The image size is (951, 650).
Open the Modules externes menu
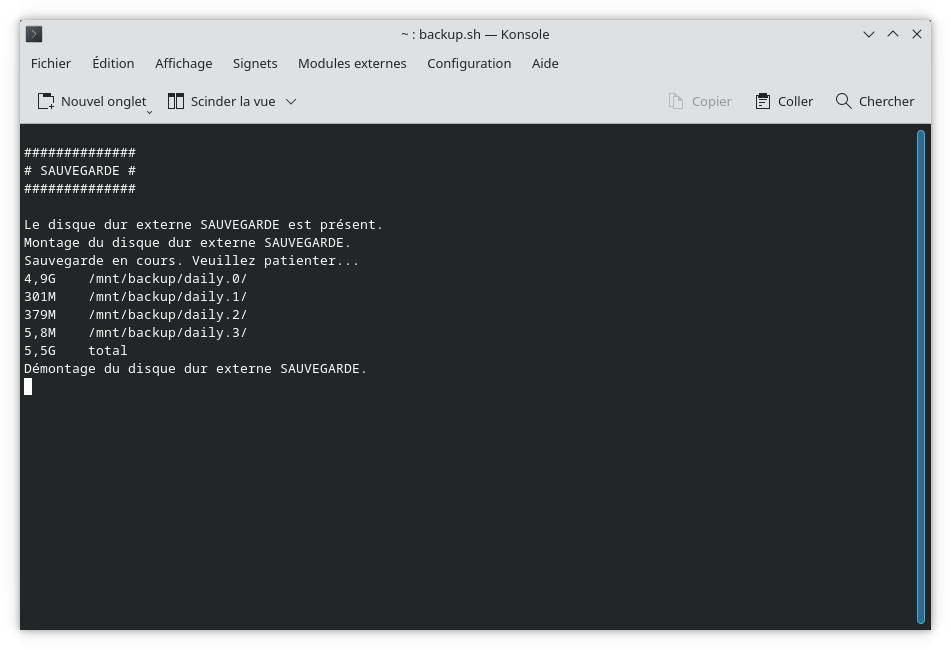pyautogui.click(x=352, y=63)
